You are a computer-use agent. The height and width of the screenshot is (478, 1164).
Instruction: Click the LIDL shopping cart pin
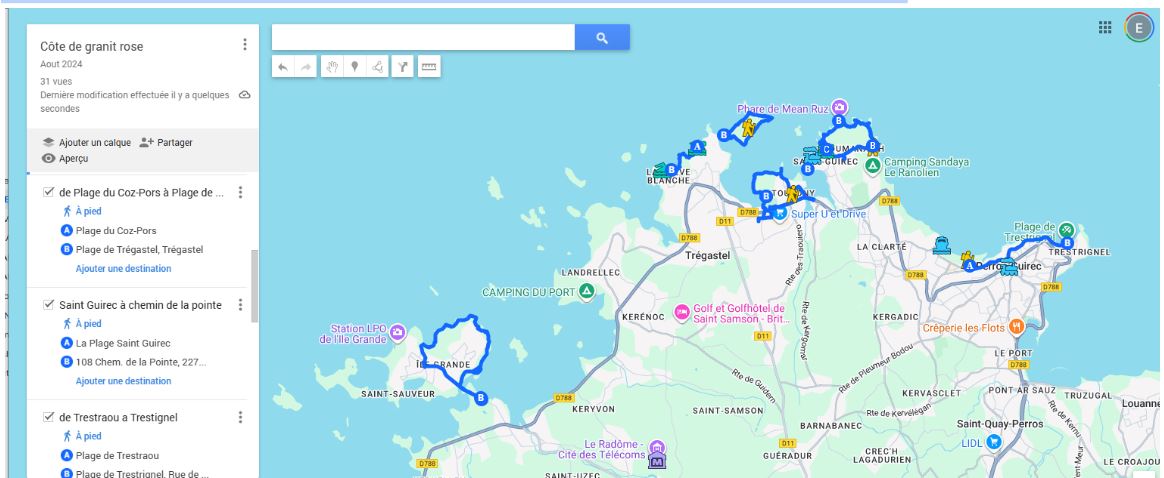click(x=993, y=442)
